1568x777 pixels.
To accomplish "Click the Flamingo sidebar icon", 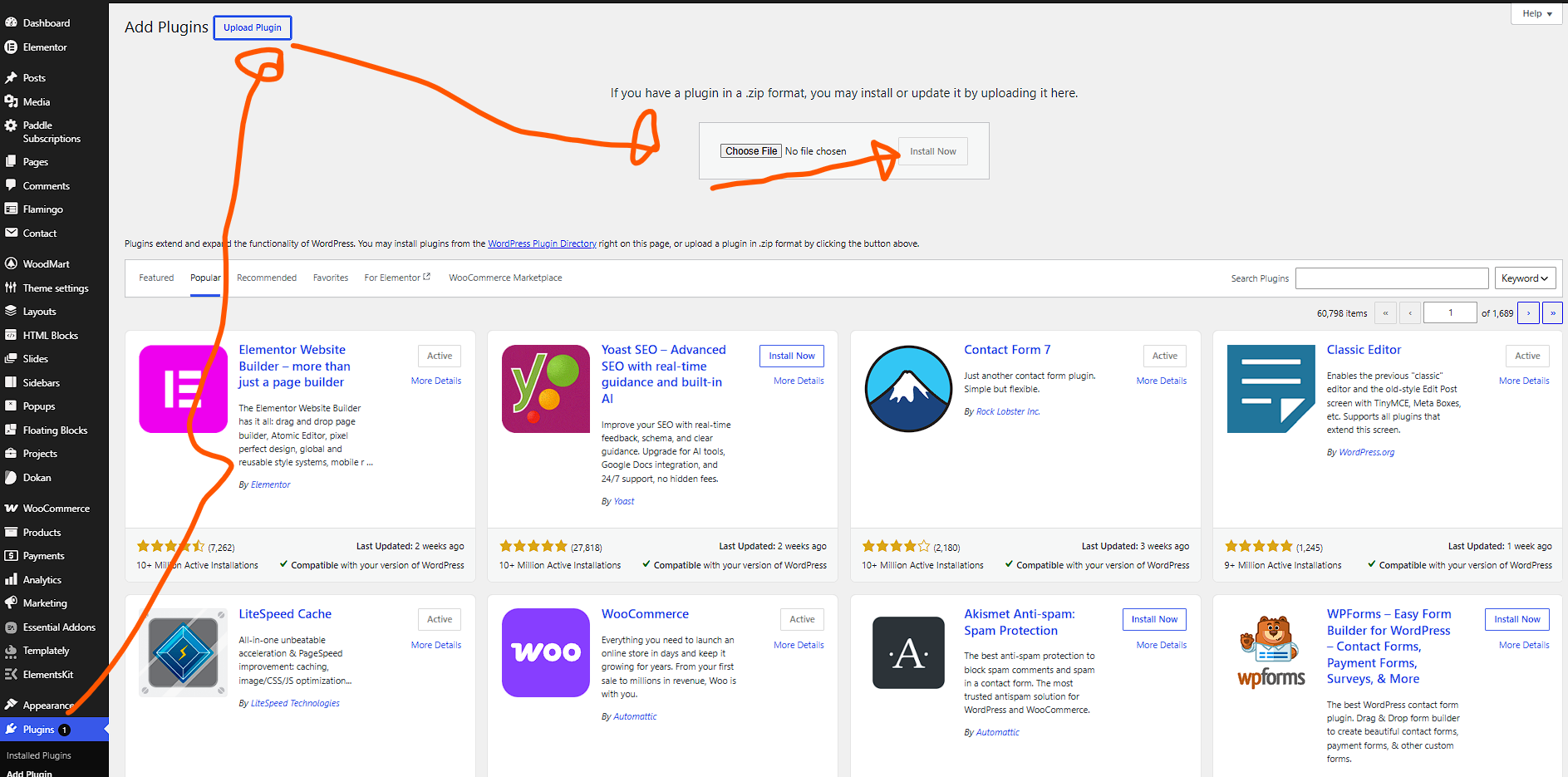I will [11, 209].
